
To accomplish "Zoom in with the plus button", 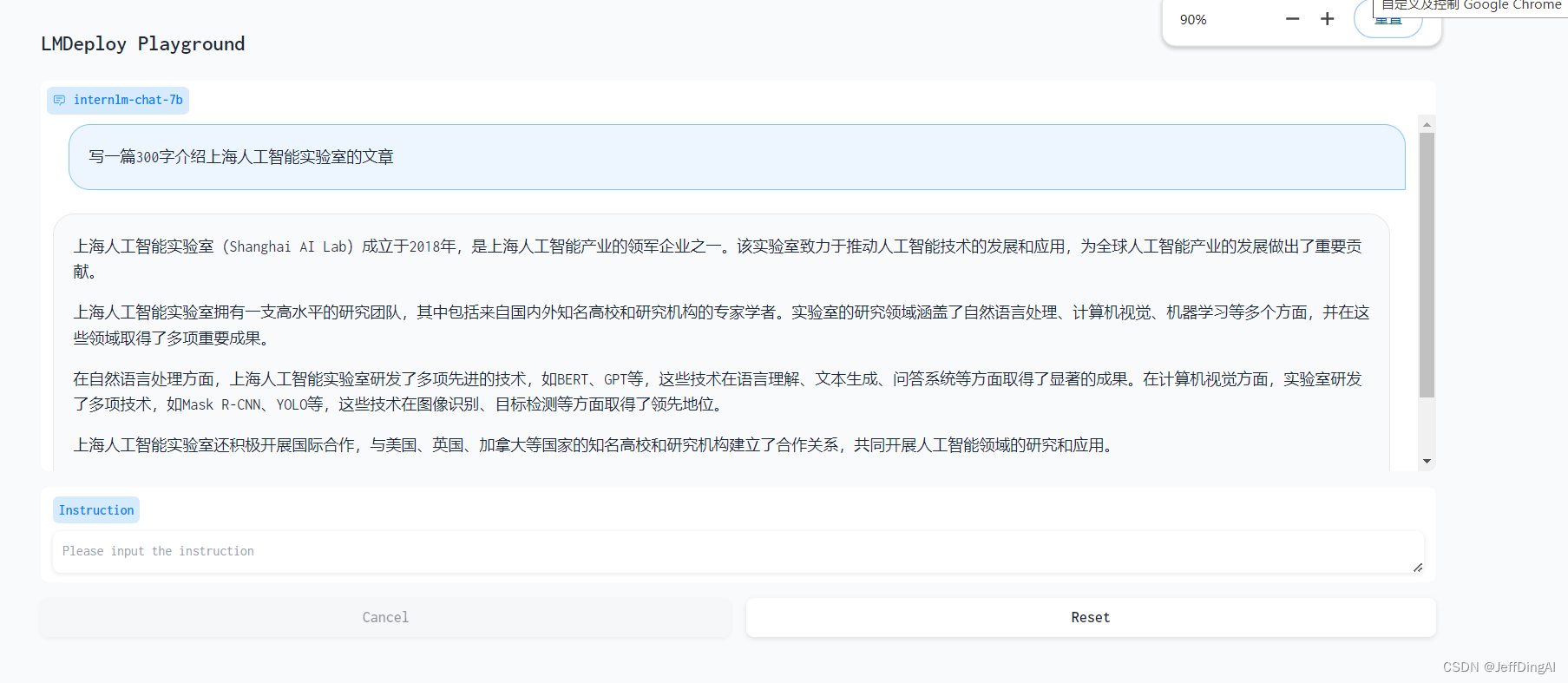I will point(1327,19).
